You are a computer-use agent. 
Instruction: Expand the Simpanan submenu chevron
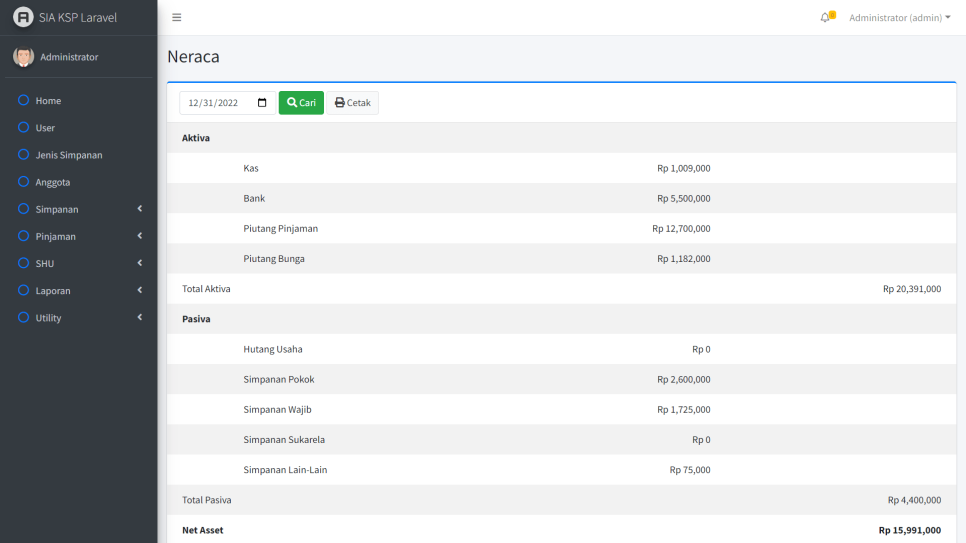pyautogui.click(x=140, y=209)
